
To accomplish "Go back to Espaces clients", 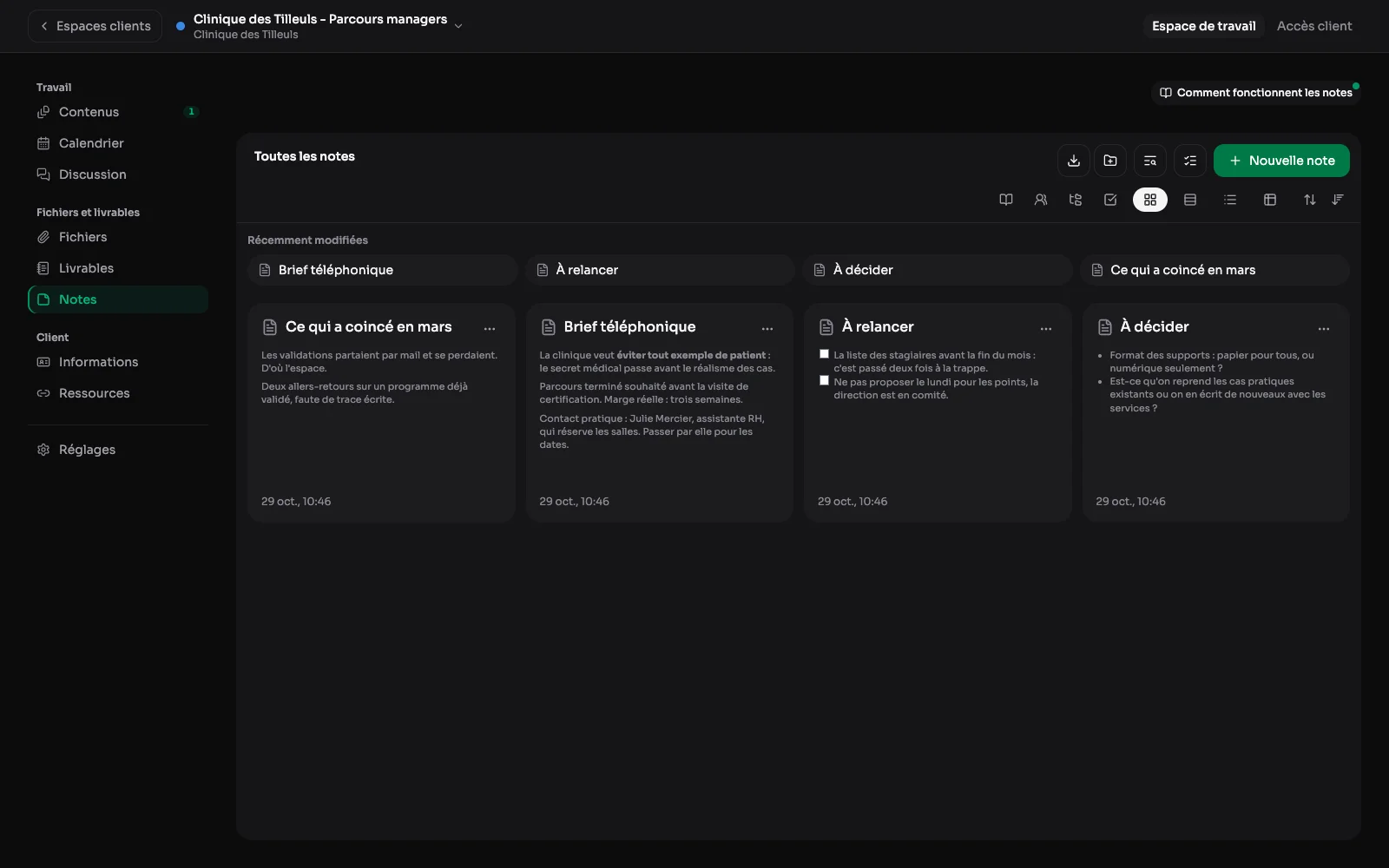I will [95, 26].
